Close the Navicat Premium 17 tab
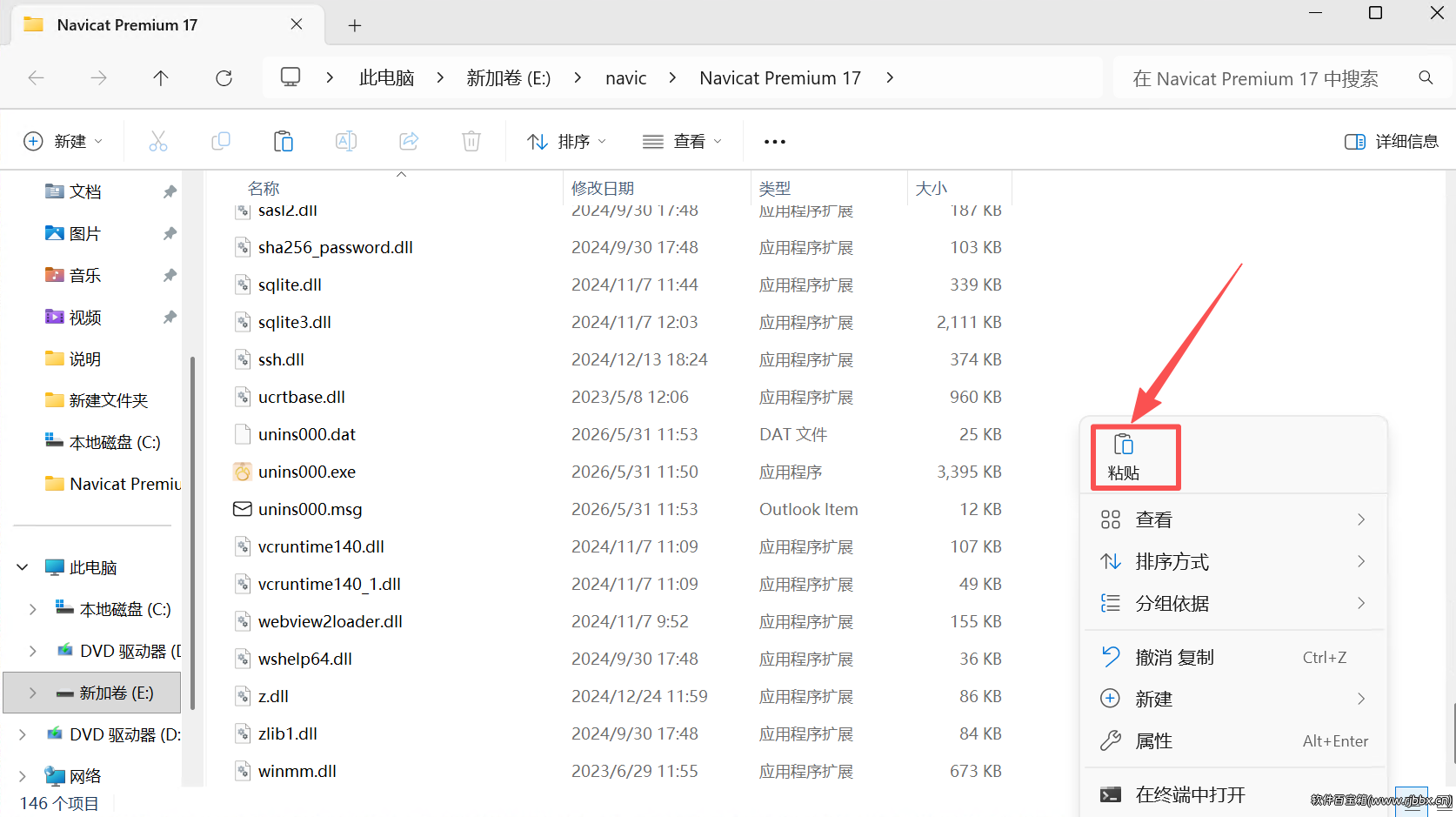This screenshot has height=817, width=1456. (x=297, y=24)
